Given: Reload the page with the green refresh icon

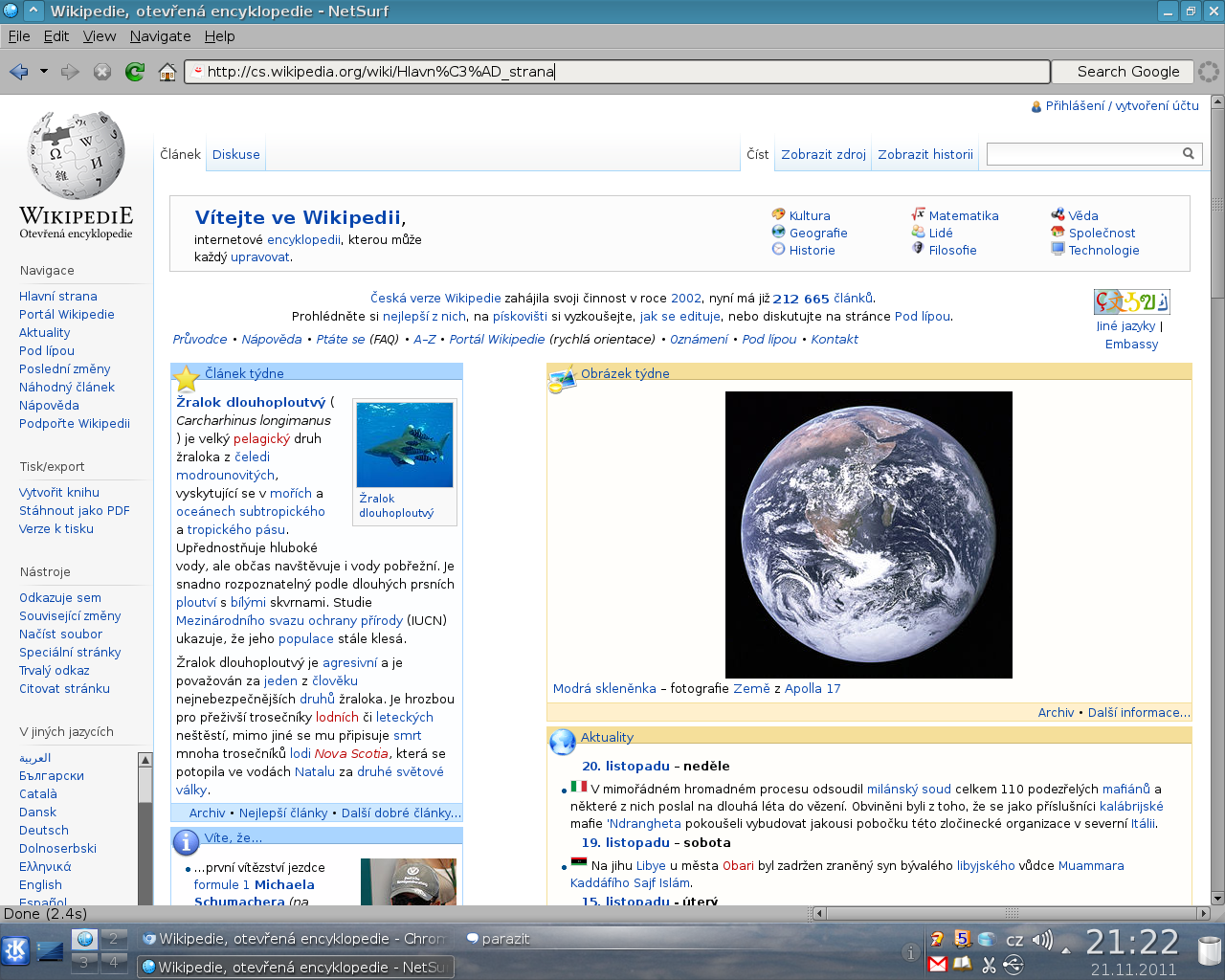Looking at the screenshot, I should click(135, 72).
